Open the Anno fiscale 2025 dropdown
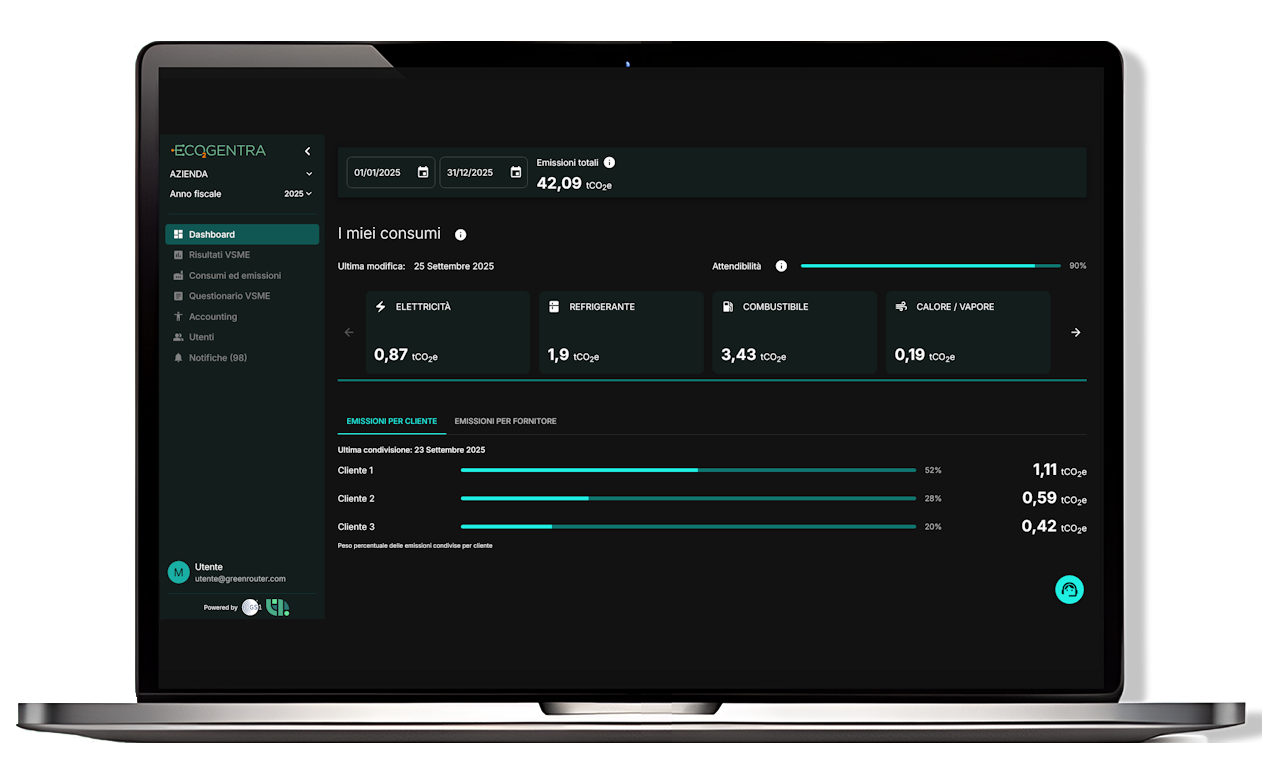 [298, 194]
